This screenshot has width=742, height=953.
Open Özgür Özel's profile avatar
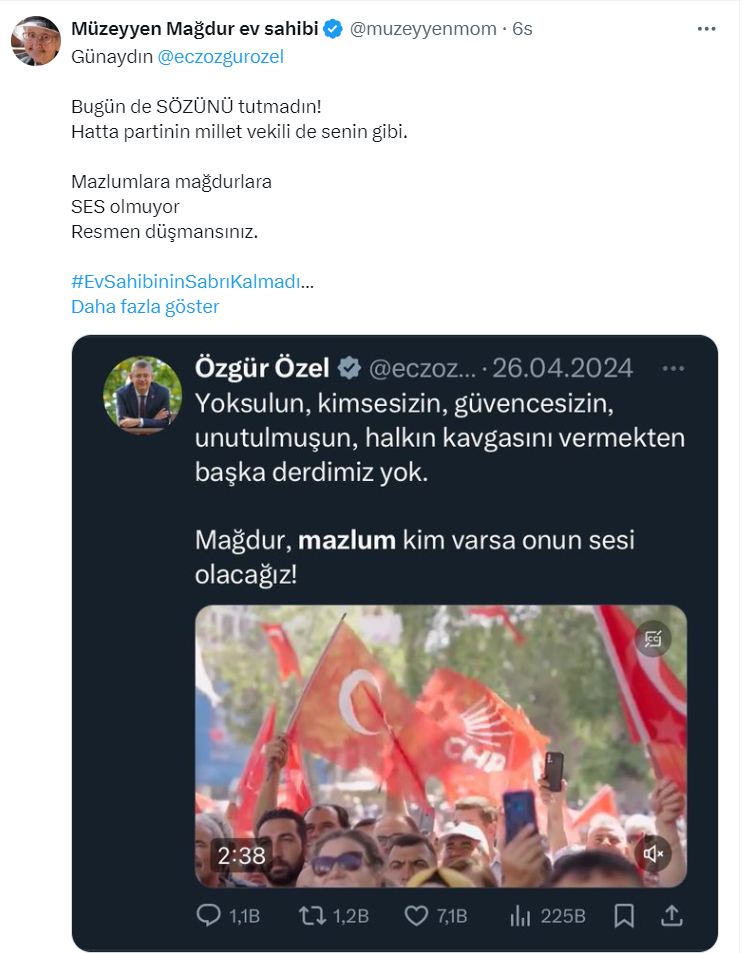pos(143,395)
